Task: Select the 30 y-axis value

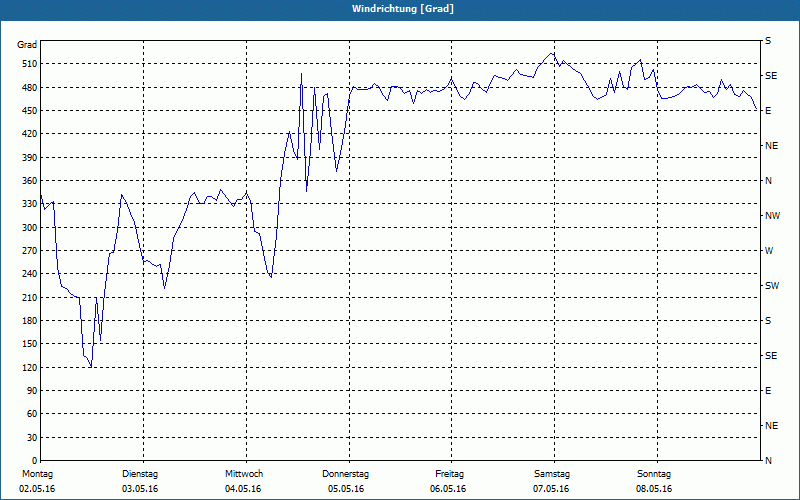Action: point(32,438)
